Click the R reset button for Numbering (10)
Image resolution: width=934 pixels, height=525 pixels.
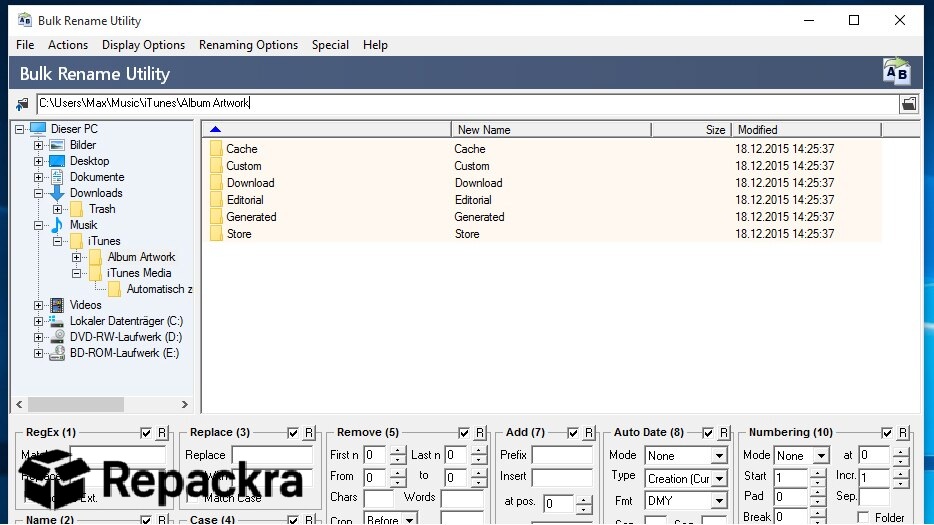[x=903, y=433]
